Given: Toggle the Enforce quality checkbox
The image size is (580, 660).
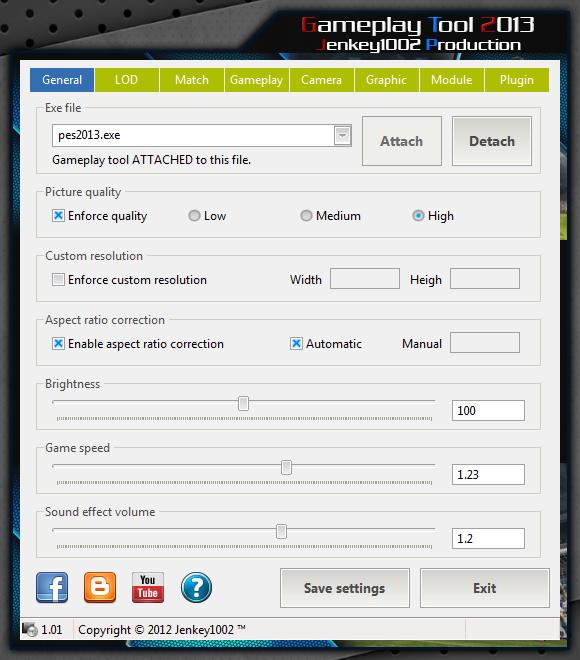Looking at the screenshot, I should 58,216.
